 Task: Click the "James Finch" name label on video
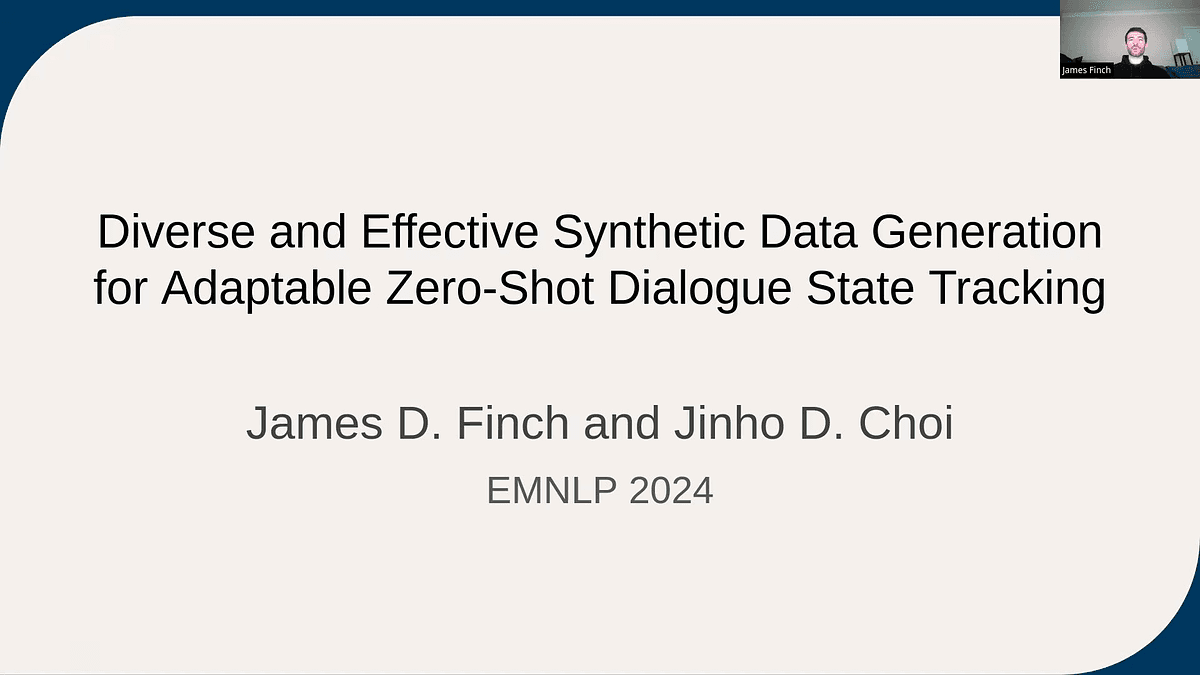[1087, 71]
